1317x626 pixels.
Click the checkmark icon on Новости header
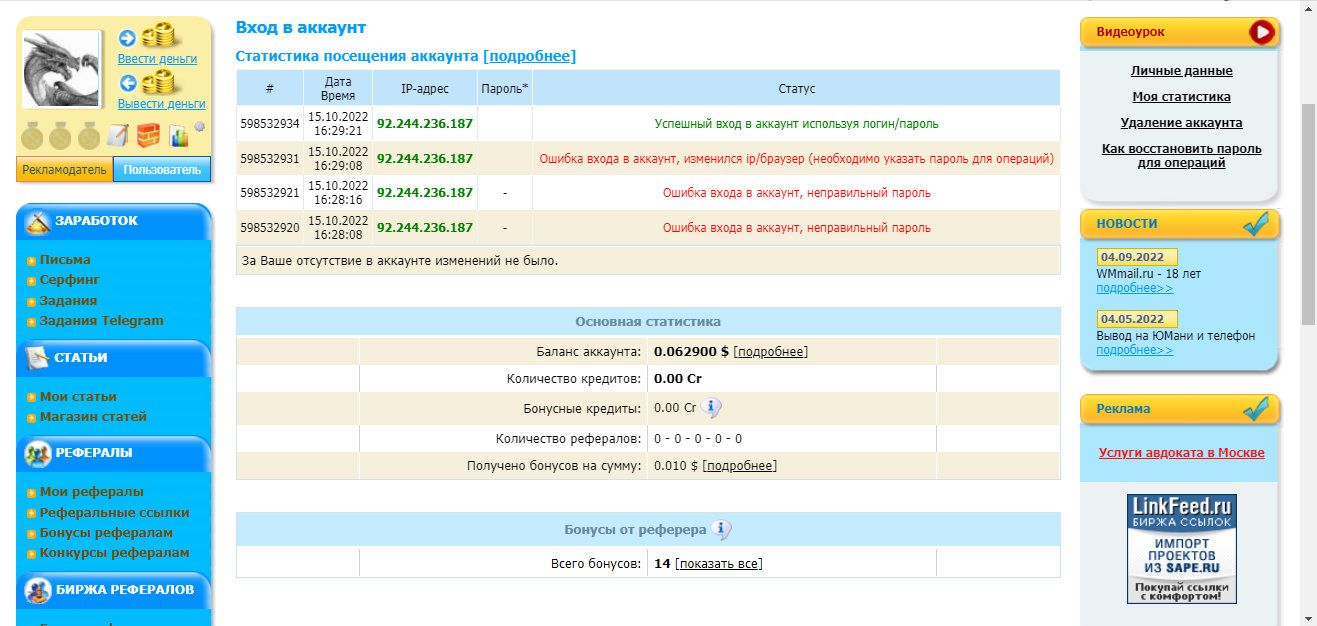click(1256, 224)
